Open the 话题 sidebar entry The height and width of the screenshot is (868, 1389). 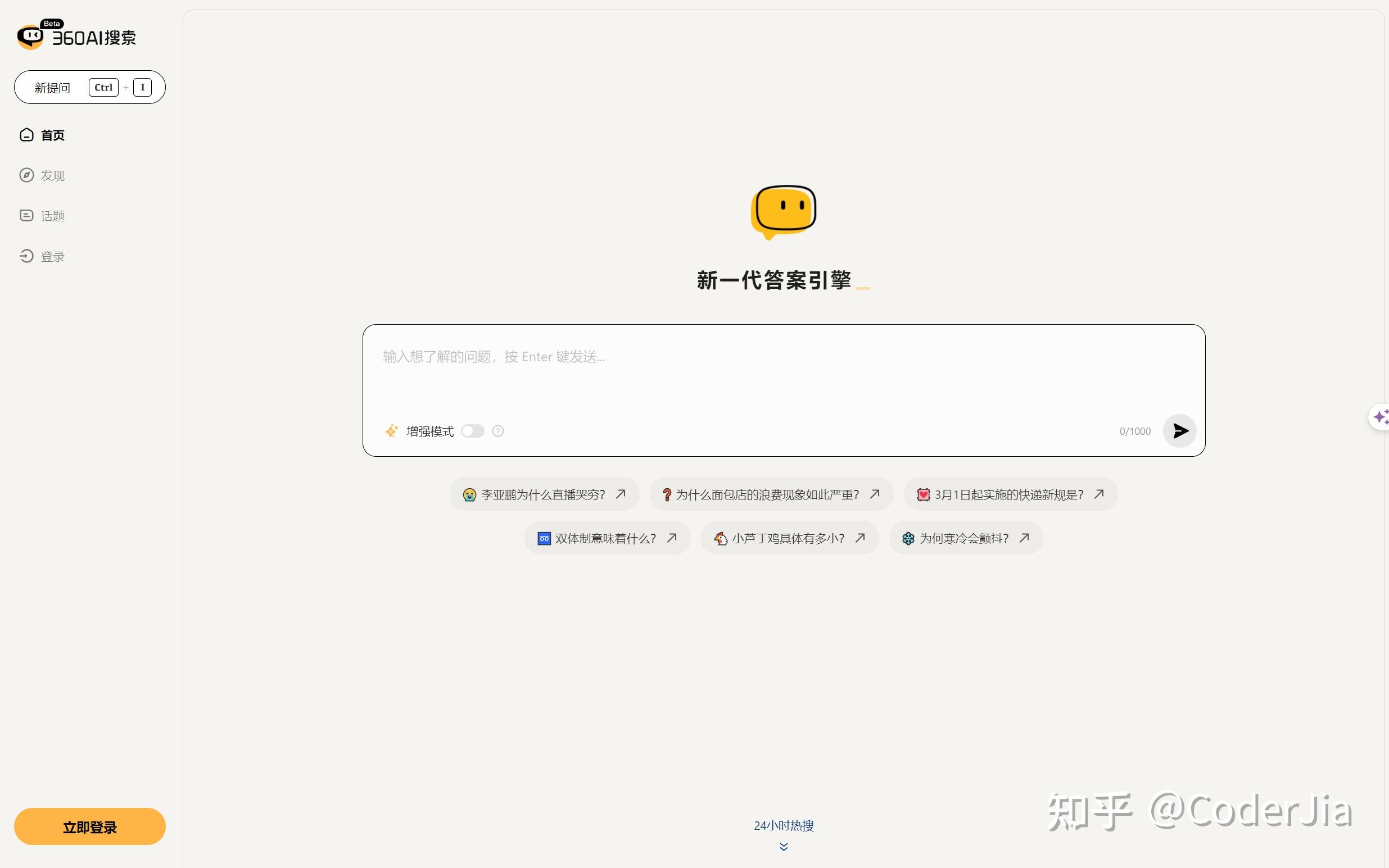(x=52, y=215)
